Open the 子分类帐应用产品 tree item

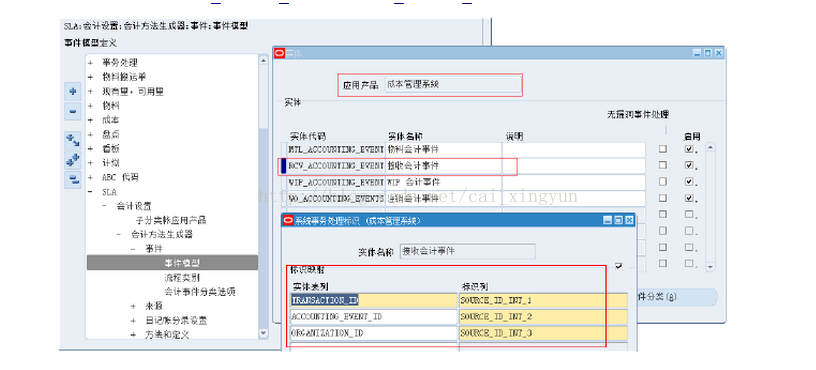[171, 220]
